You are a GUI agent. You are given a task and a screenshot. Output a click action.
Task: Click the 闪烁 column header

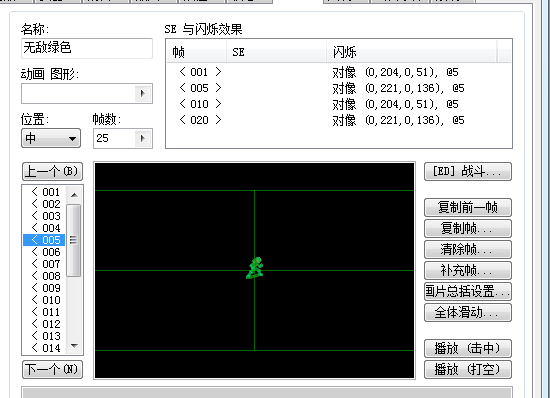coord(412,52)
